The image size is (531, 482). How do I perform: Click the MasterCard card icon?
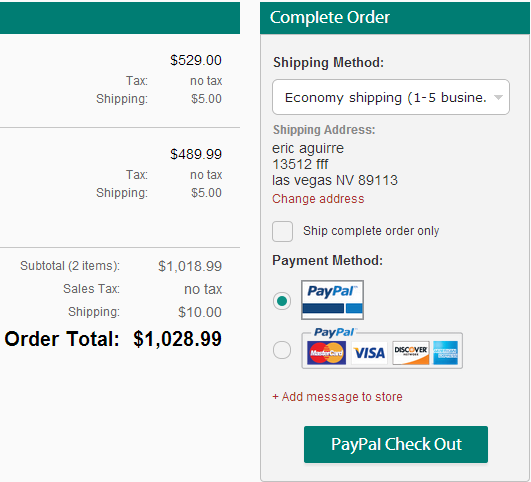coord(326,353)
